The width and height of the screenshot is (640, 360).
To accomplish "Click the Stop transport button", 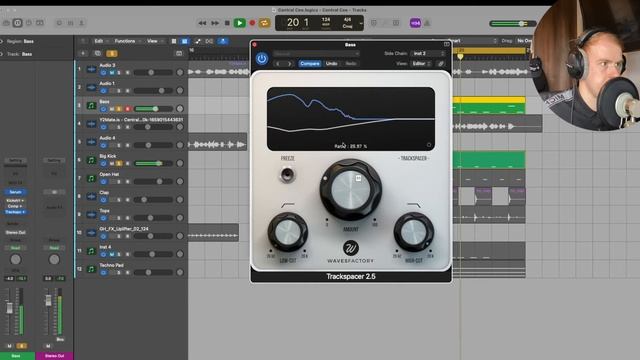I will [227, 23].
